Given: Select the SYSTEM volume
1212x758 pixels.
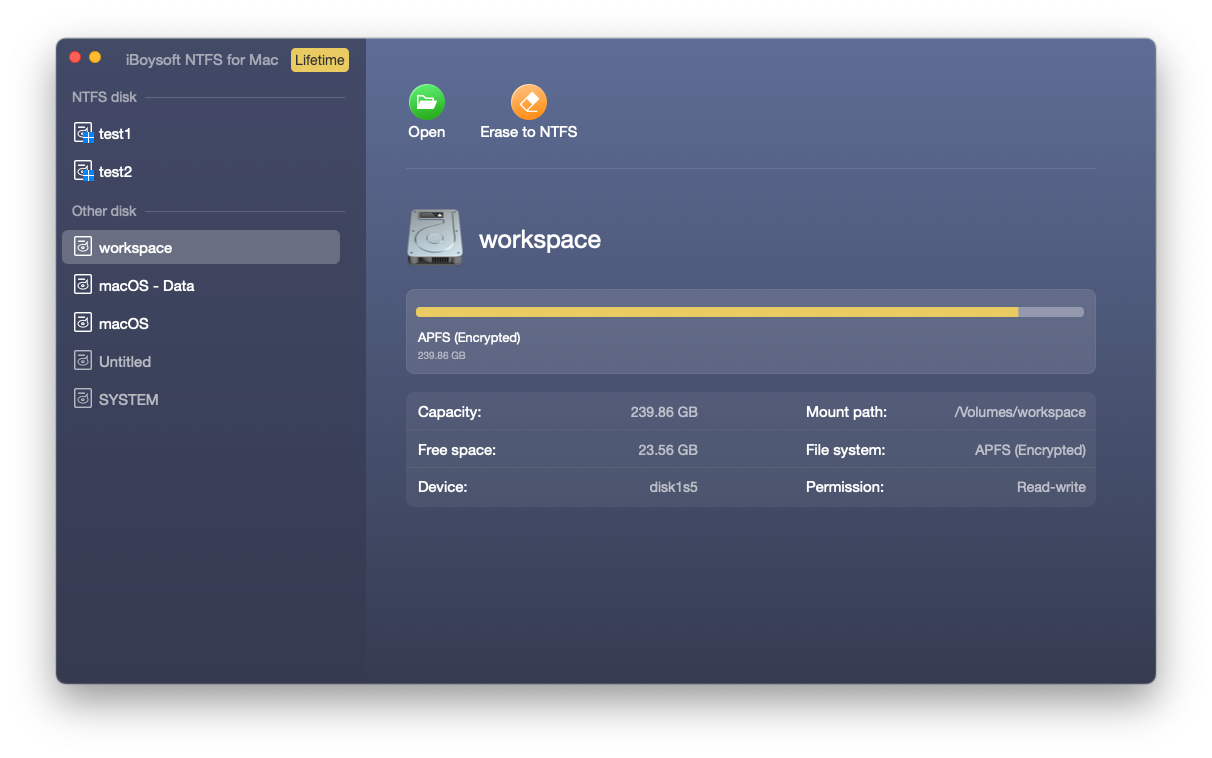Looking at the screenshot, I should click(x=201, y=399).
